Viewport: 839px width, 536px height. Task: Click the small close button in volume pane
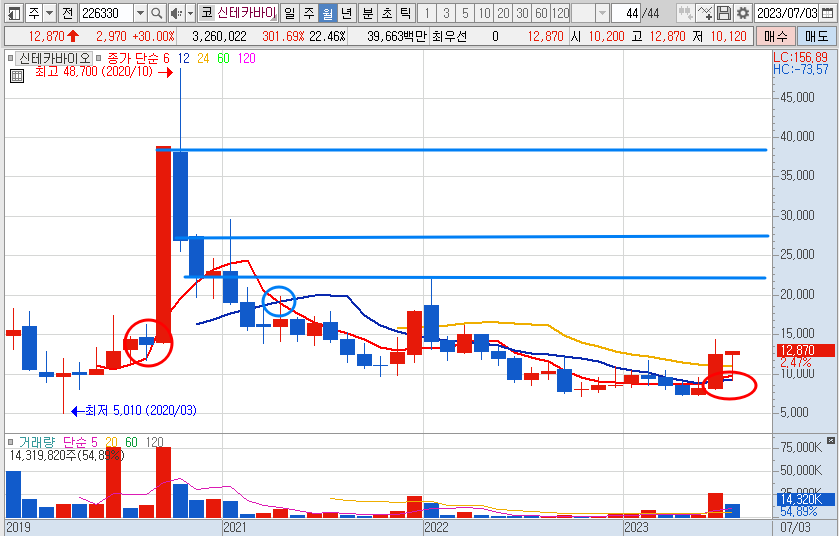tap(830, 440)
